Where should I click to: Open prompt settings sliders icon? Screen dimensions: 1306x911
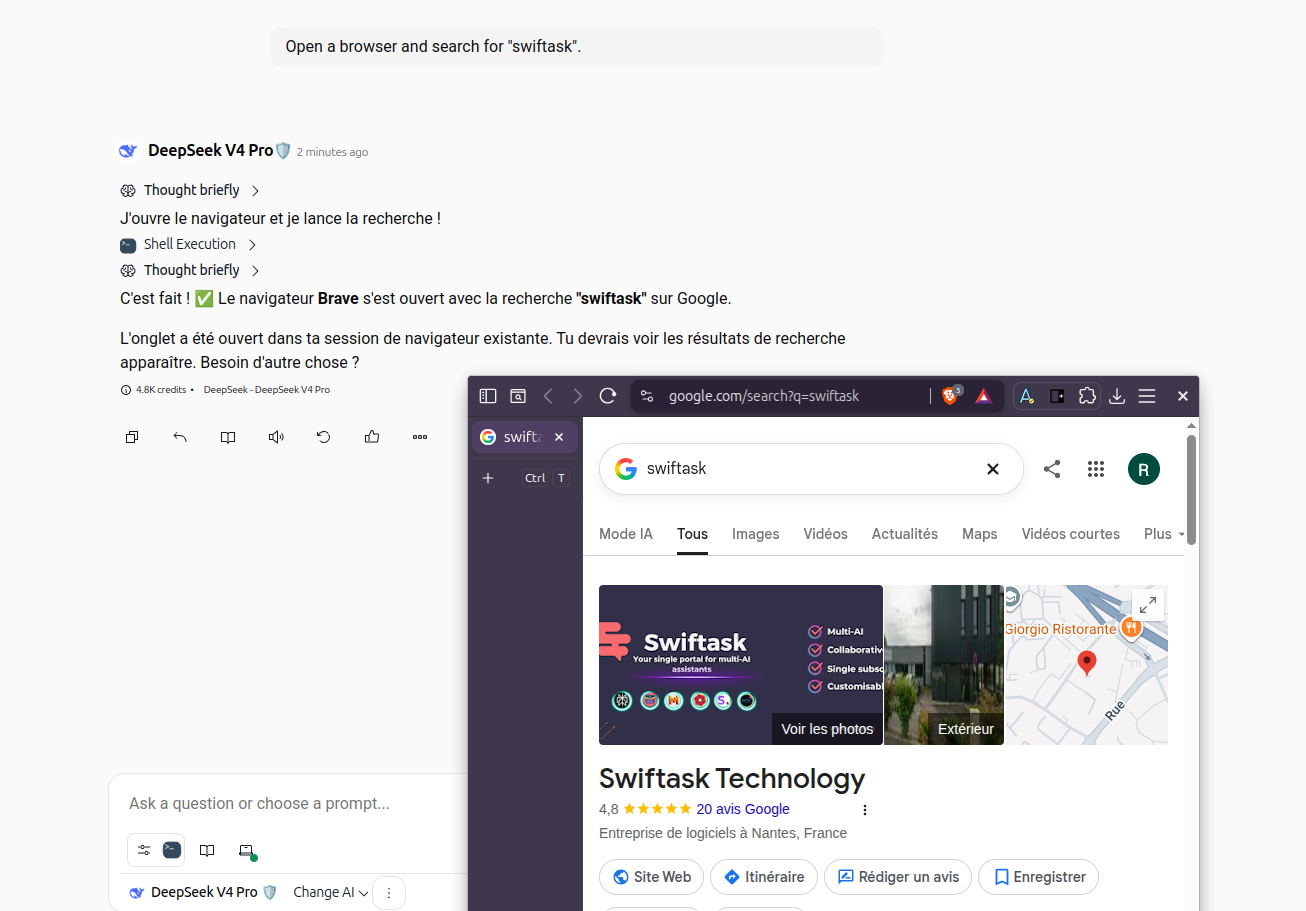click(x=144, y=850)
